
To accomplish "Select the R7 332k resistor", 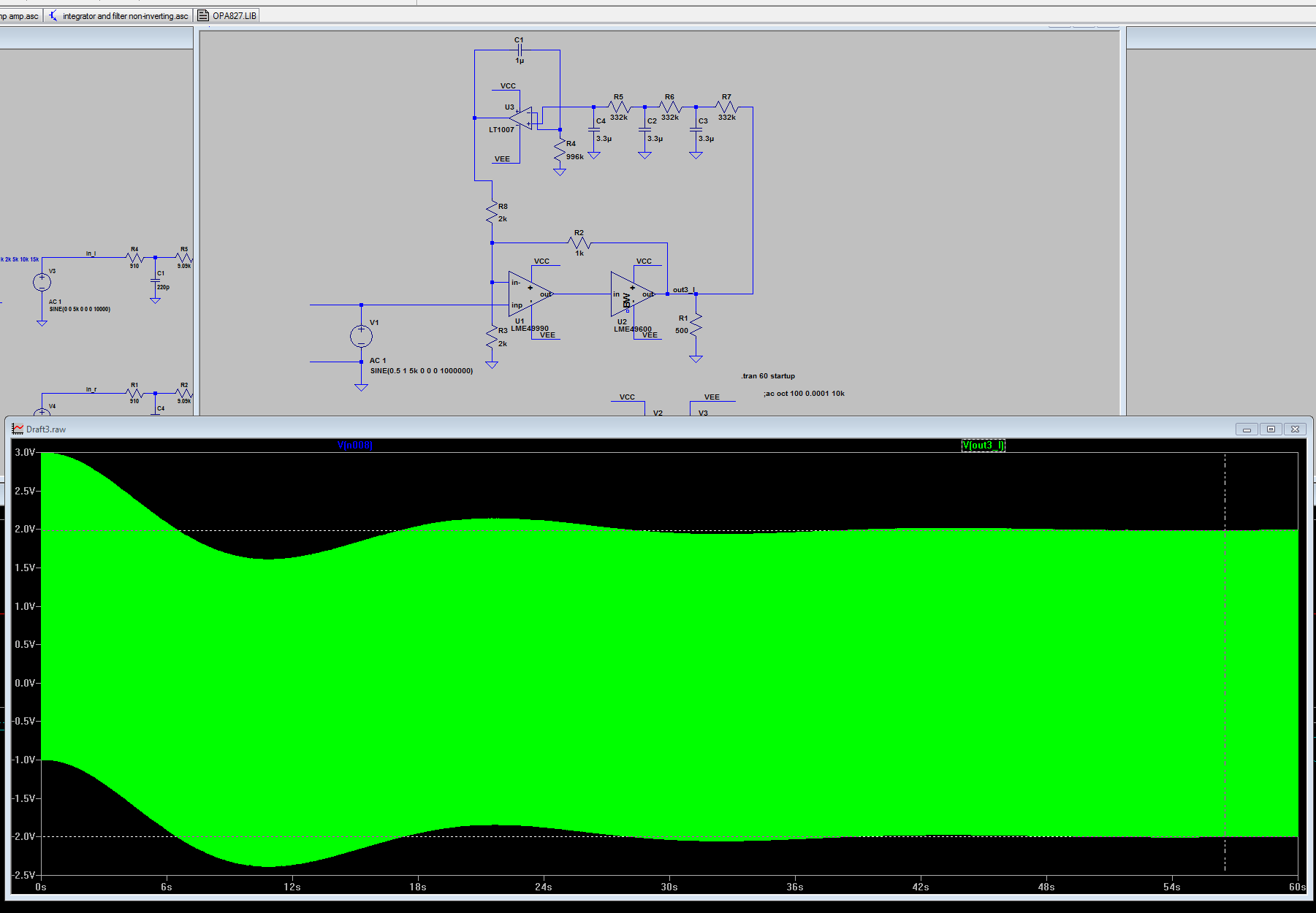I will [727, 107].
